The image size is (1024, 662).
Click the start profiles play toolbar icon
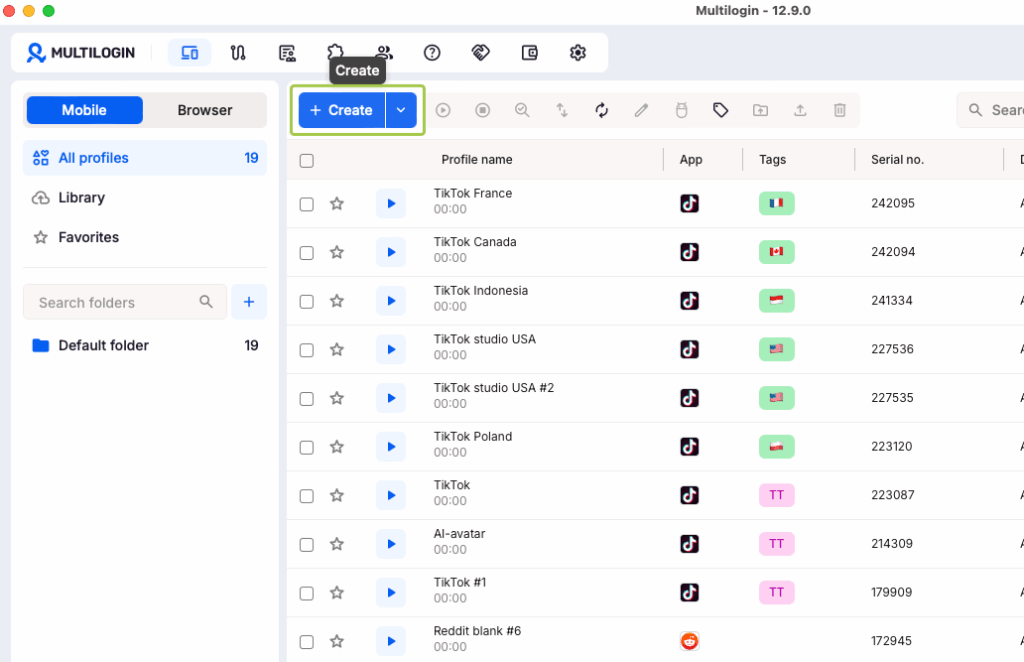(x=443, y=110)
